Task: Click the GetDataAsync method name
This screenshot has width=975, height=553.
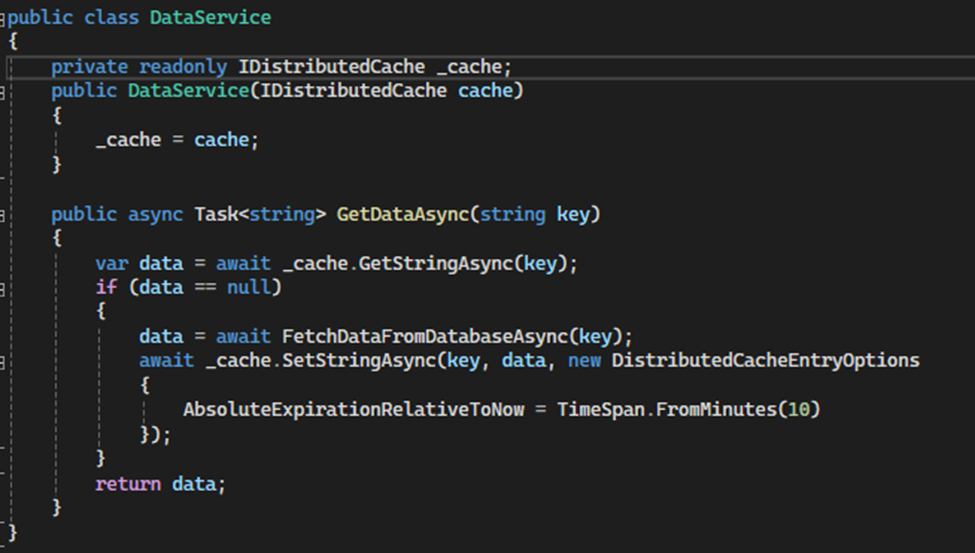Action: (x=402, y=215)
